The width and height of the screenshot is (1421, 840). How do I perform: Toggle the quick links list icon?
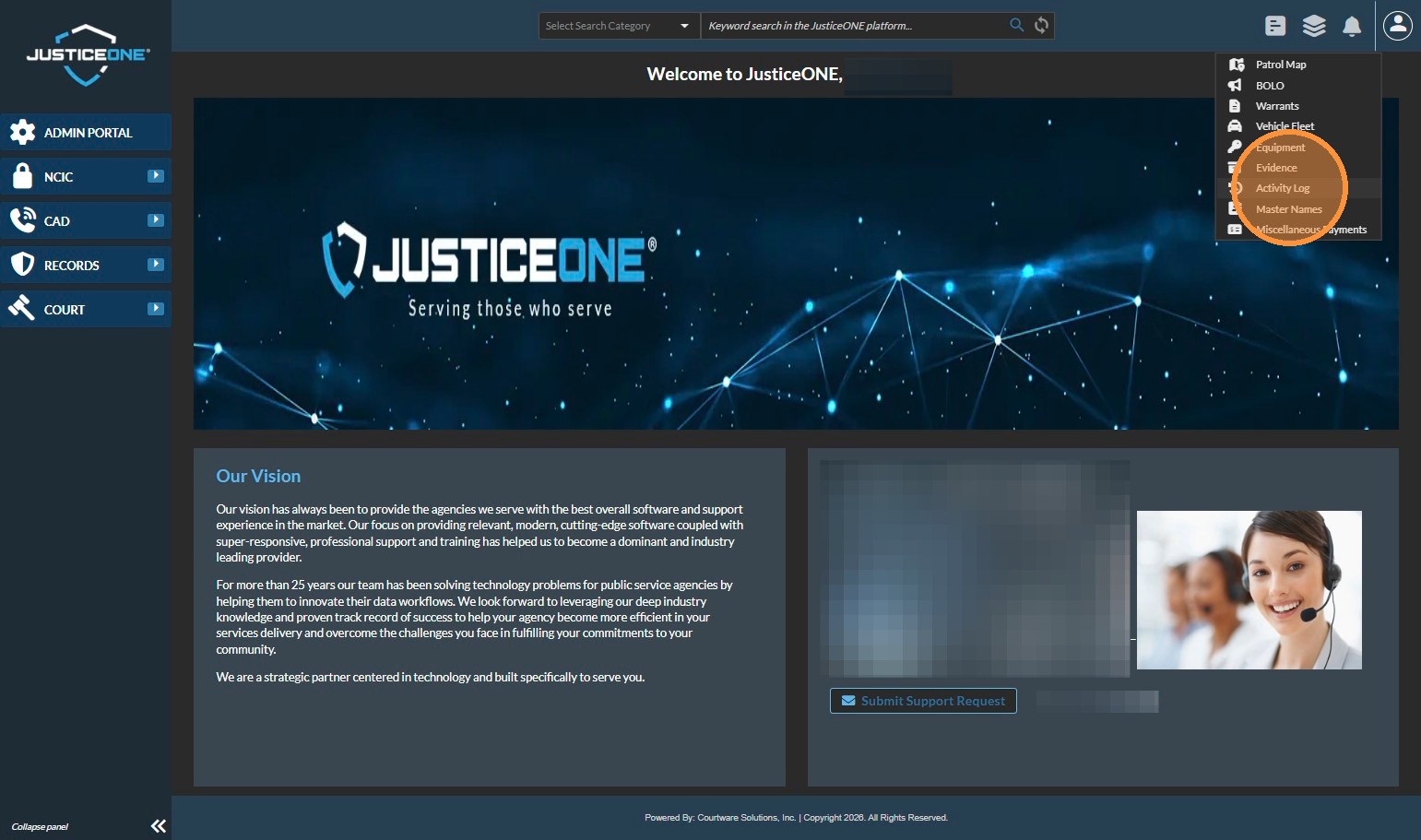pos(1275,26)
